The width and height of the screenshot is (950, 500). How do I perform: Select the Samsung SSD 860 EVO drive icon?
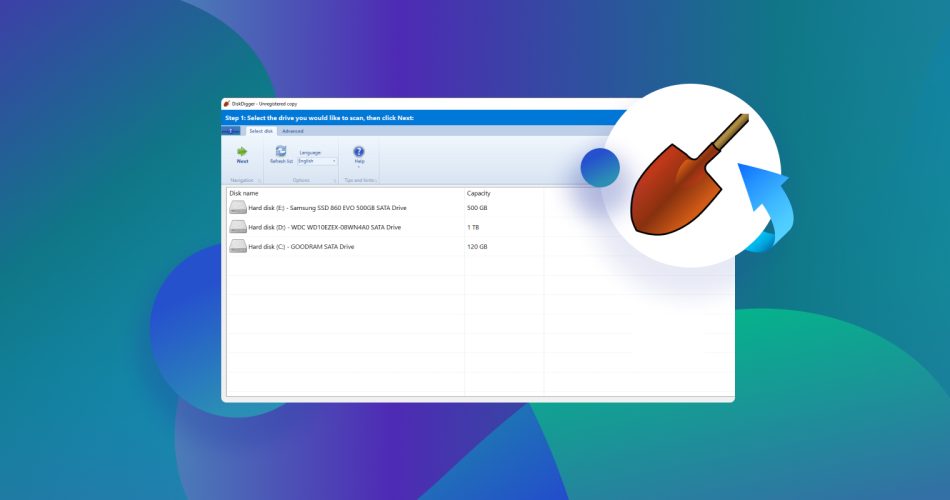point(238,207)
